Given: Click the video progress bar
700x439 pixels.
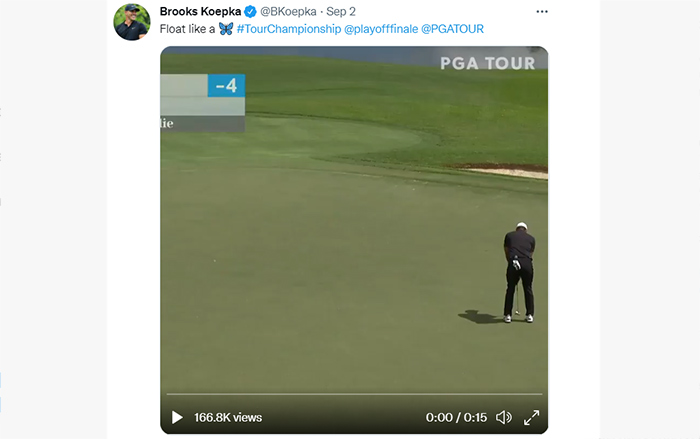Looking at the screenshot, I should 354,394.
